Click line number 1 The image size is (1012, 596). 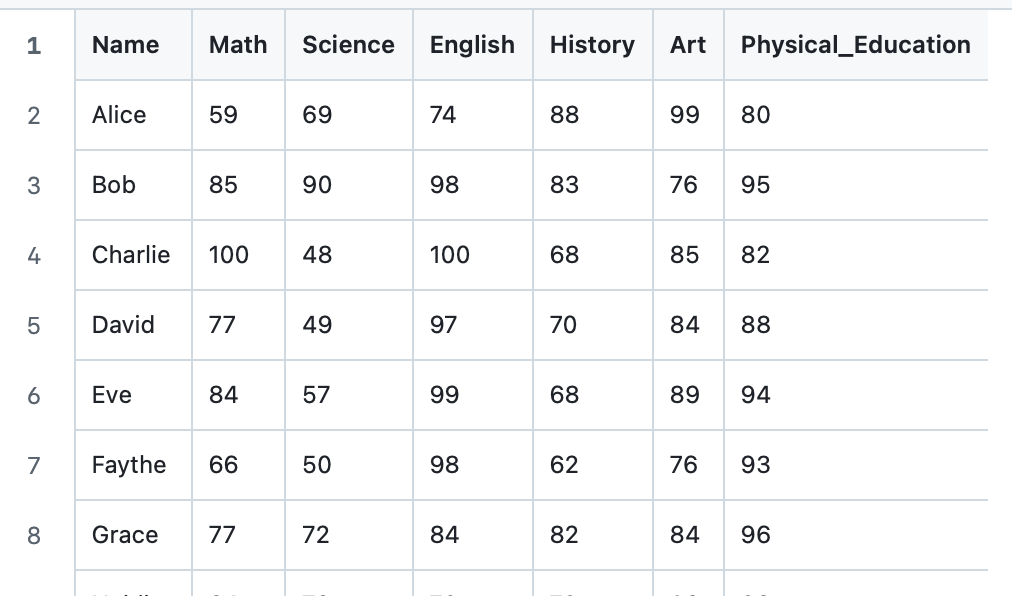coord(34,46)
